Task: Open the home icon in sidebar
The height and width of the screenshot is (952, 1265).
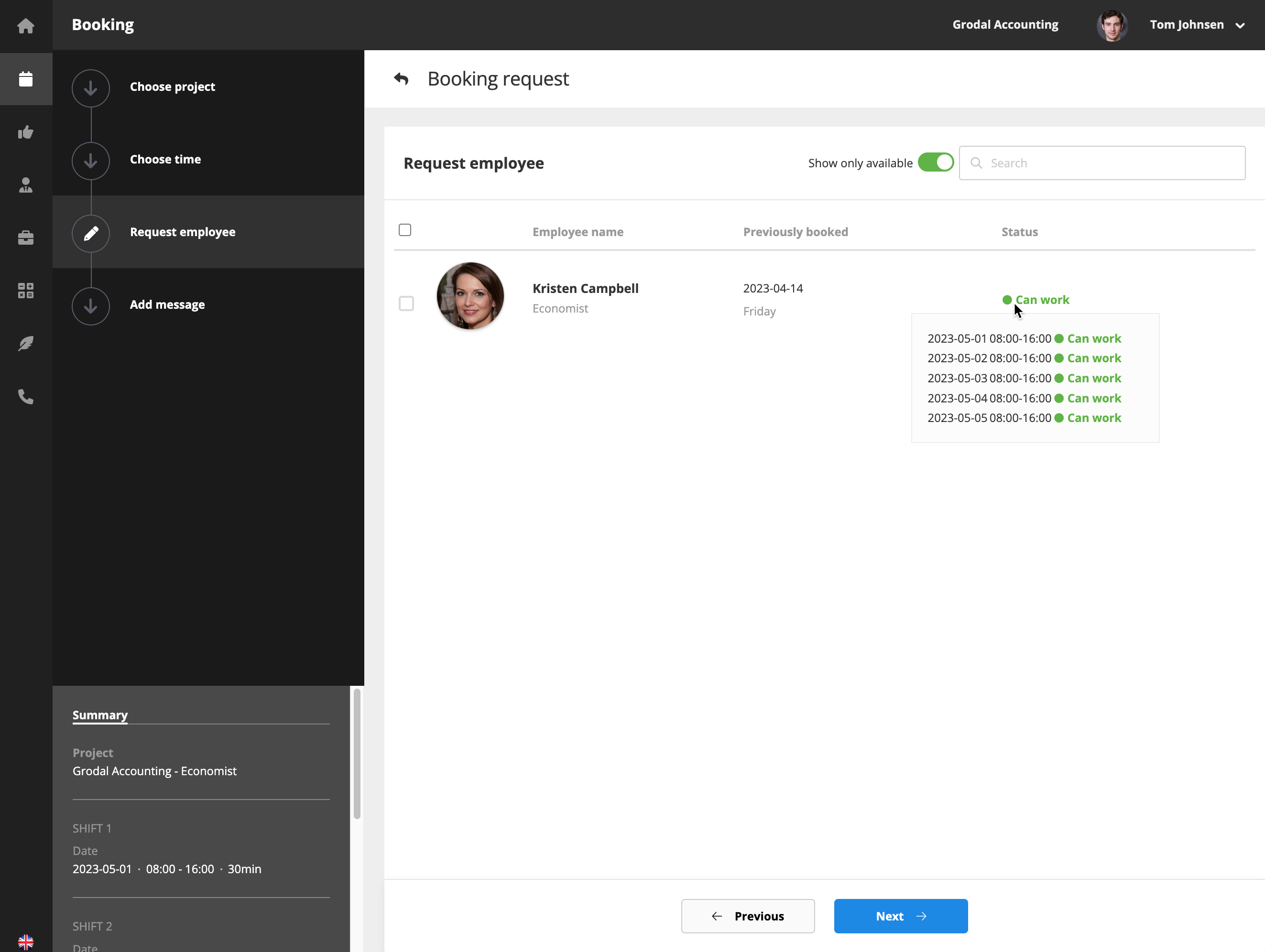Action: (26, 26)
